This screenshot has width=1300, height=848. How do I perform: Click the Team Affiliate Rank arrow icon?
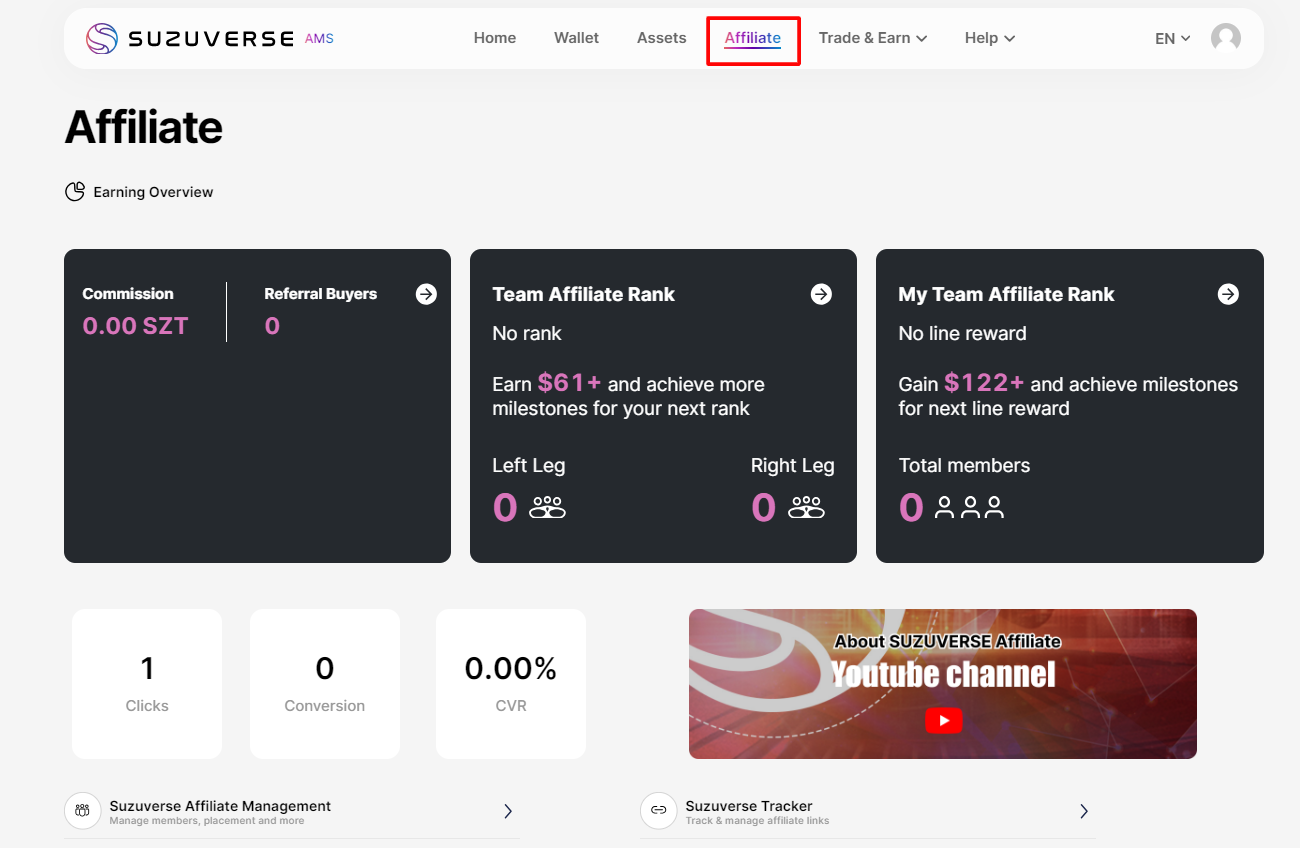(x=821, y=294)
